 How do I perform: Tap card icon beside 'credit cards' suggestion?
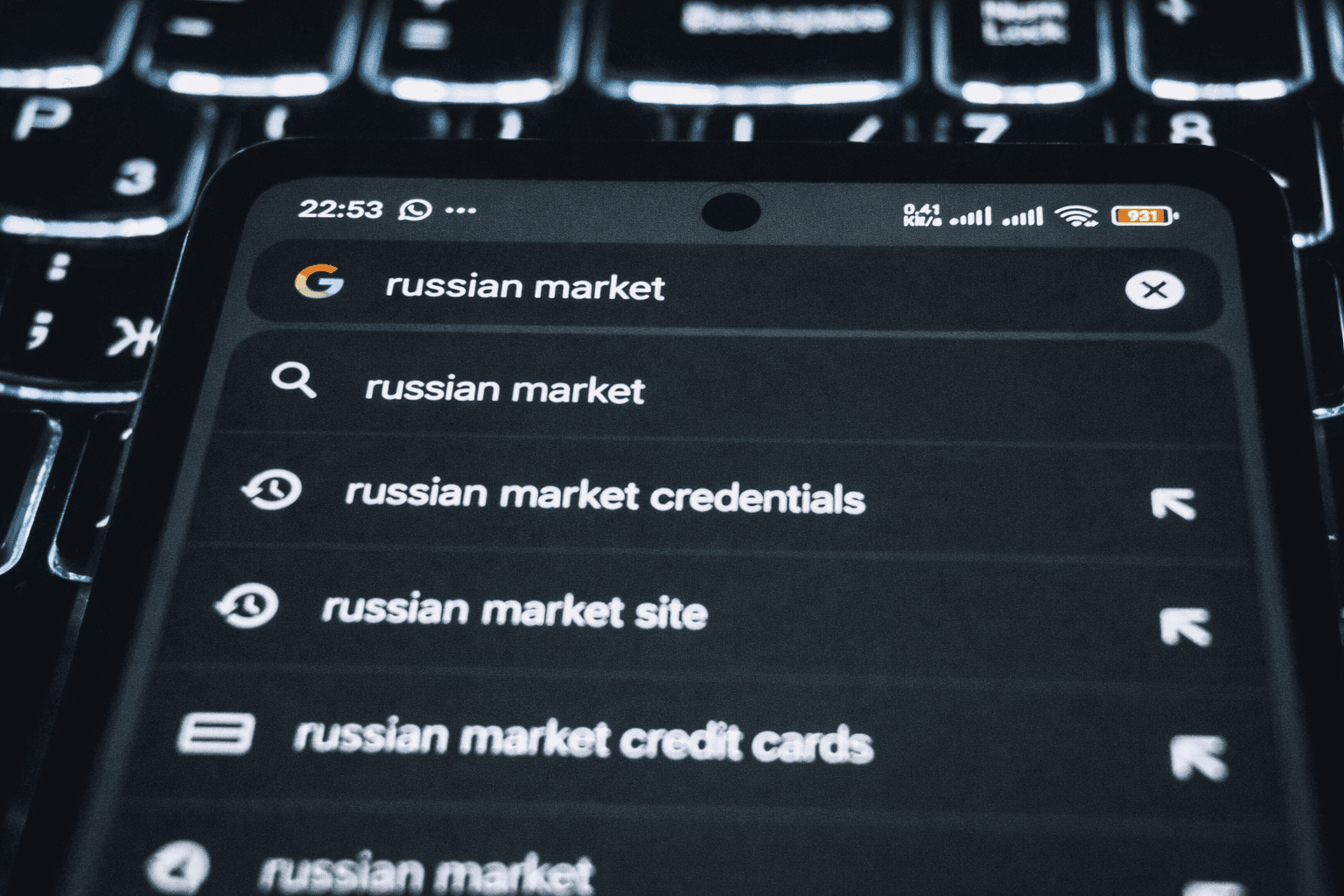pos(216,732)
